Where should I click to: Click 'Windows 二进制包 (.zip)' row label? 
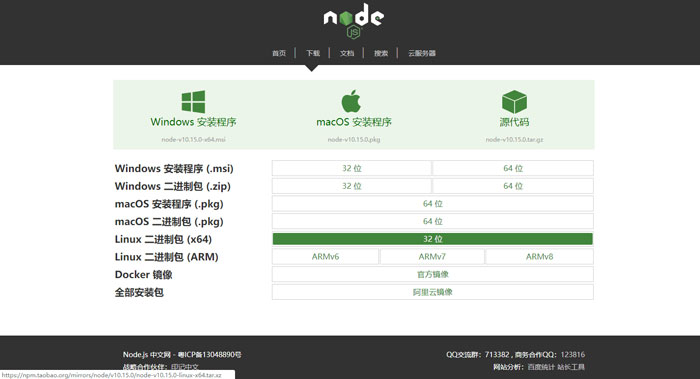(173, 186)
